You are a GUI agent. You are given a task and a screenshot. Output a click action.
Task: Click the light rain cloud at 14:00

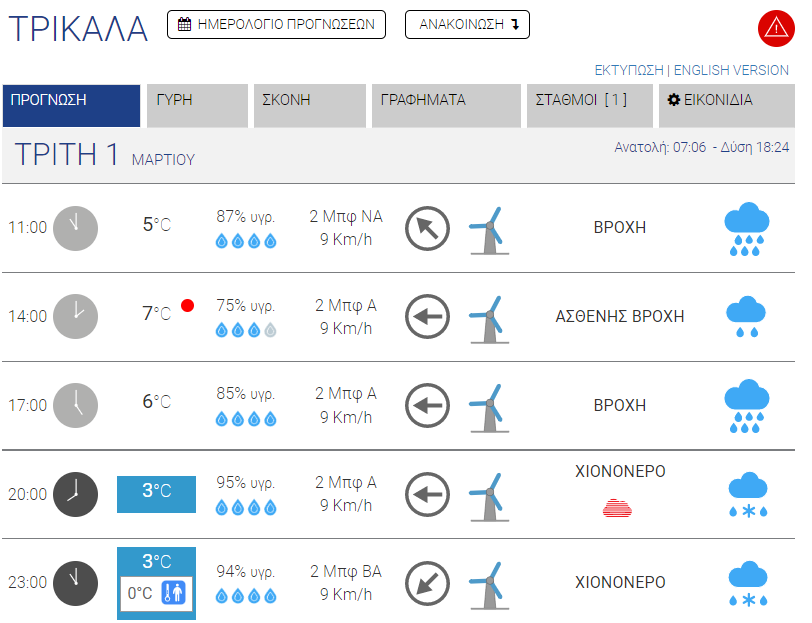pos(746,317)
